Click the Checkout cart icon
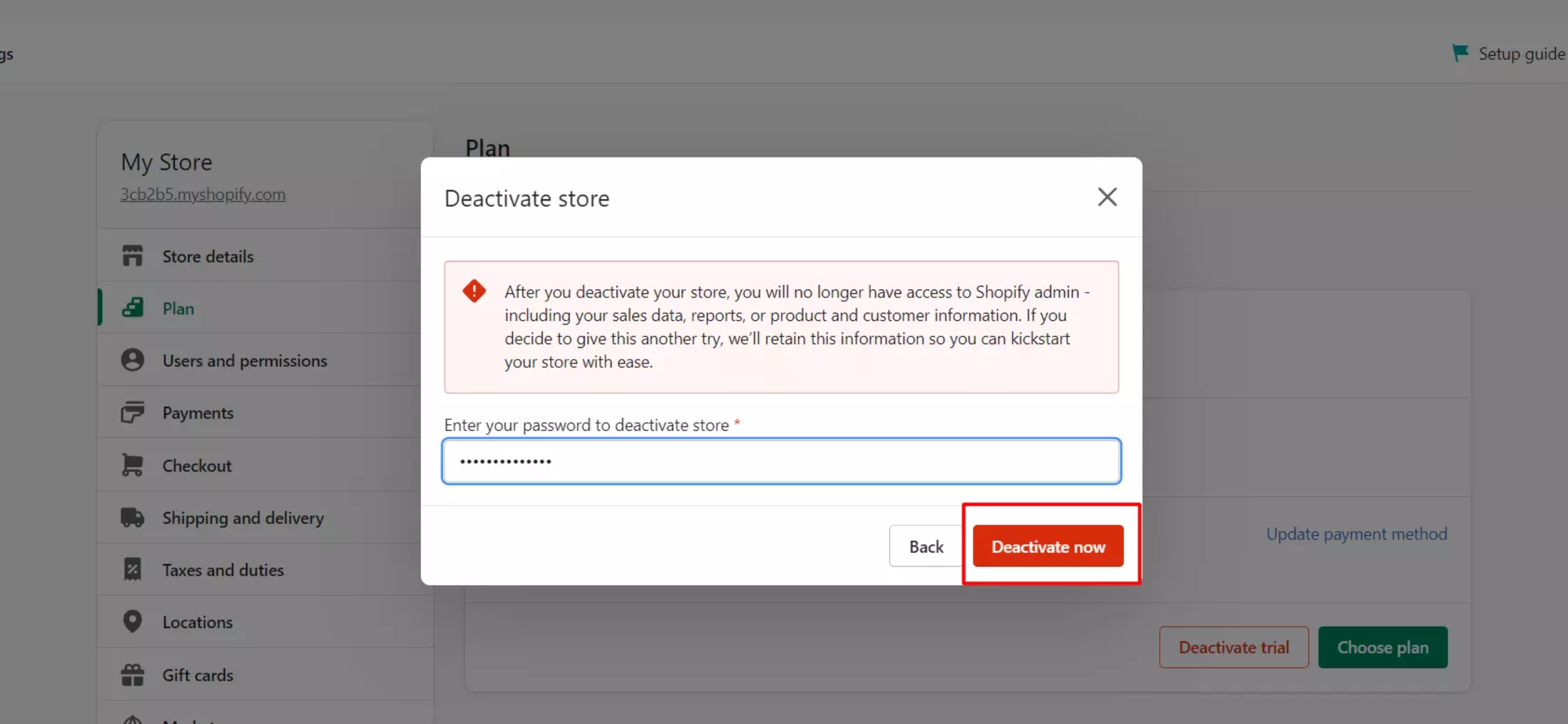This screenshot has height=724, width=1568. pyautogui.click(x=132, y=465)
